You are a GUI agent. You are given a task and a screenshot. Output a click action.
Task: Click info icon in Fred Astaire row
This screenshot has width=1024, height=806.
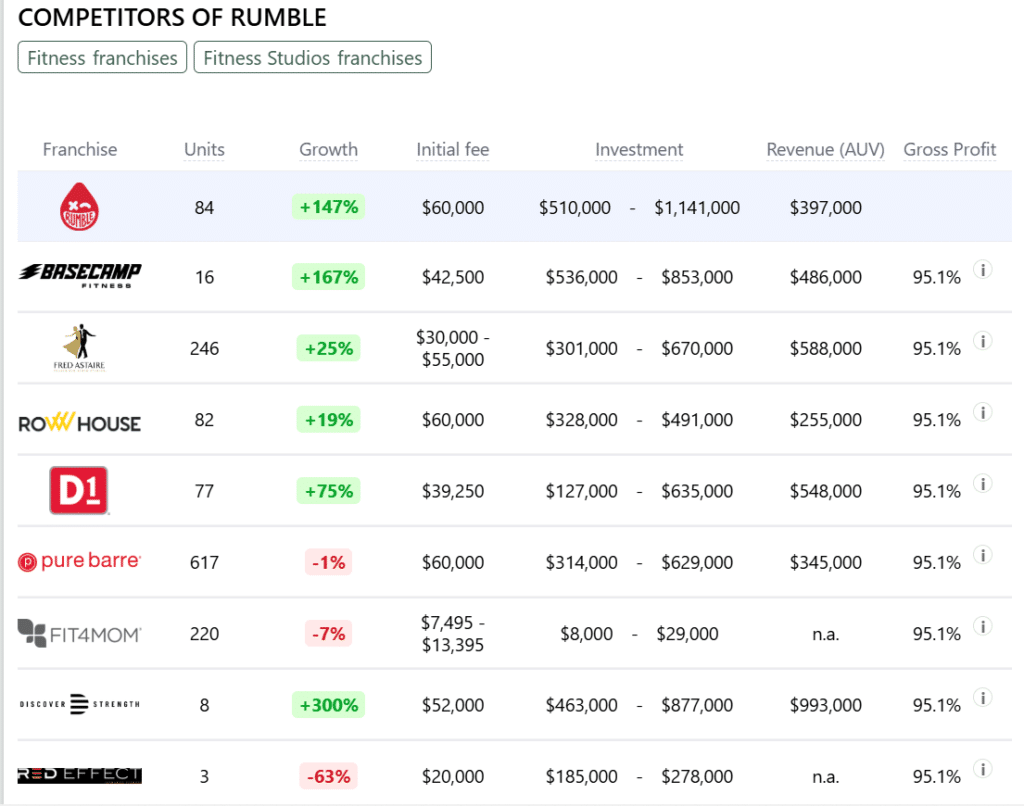[x=983, y=340]
